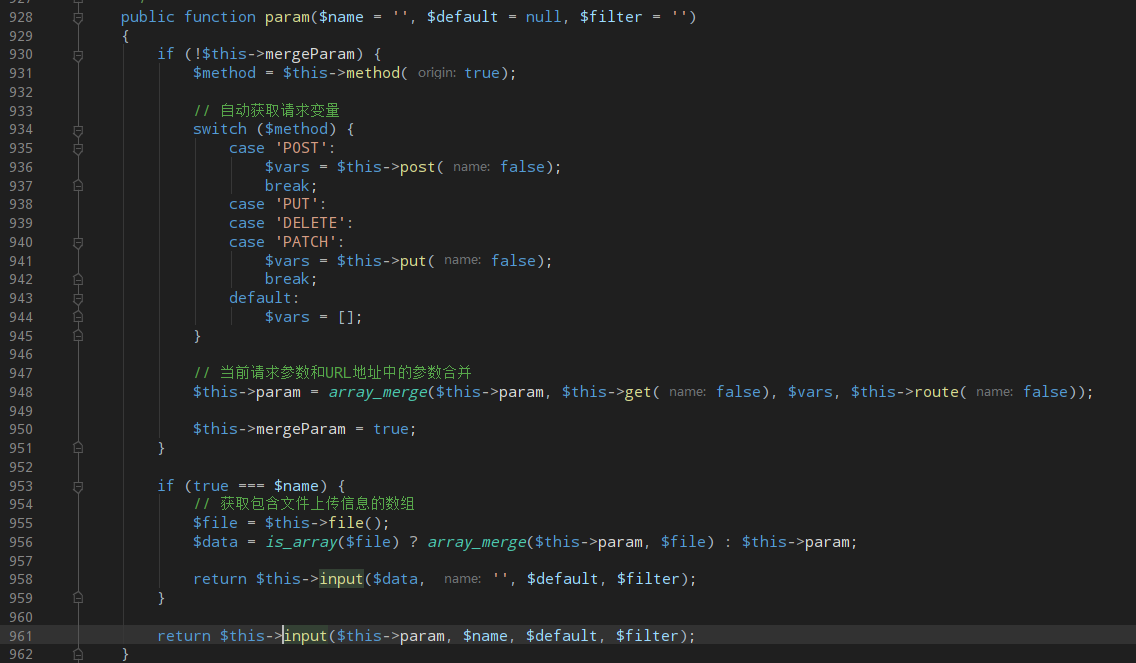Screen dimensions: 1136x663
Task: Click the empty array [] on line 944
Action: point(346,317)
